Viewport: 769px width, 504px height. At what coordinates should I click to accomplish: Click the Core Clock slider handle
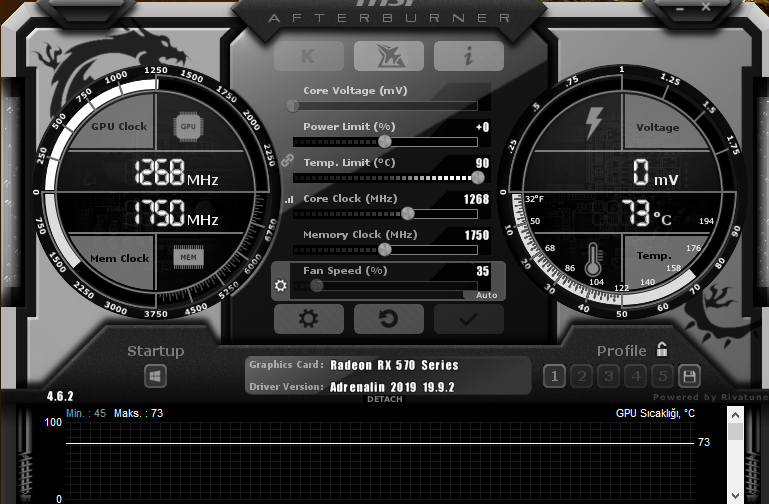tap(408, 214)
